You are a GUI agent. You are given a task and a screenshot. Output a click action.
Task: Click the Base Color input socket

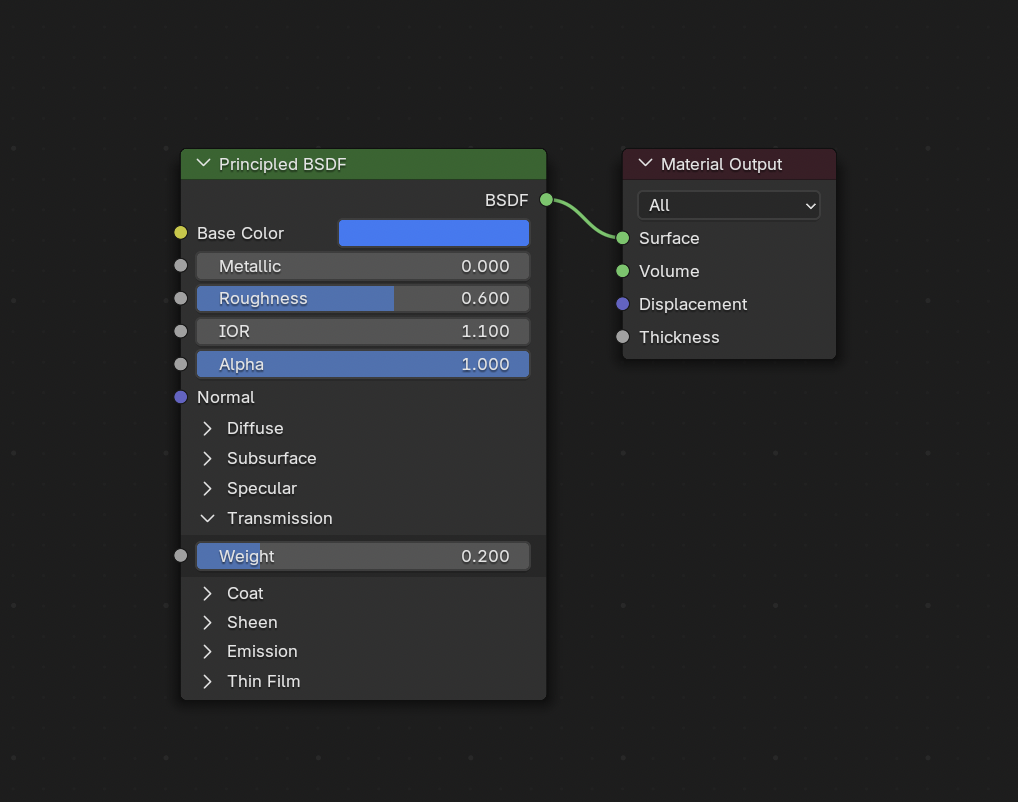tap(181, 233)
